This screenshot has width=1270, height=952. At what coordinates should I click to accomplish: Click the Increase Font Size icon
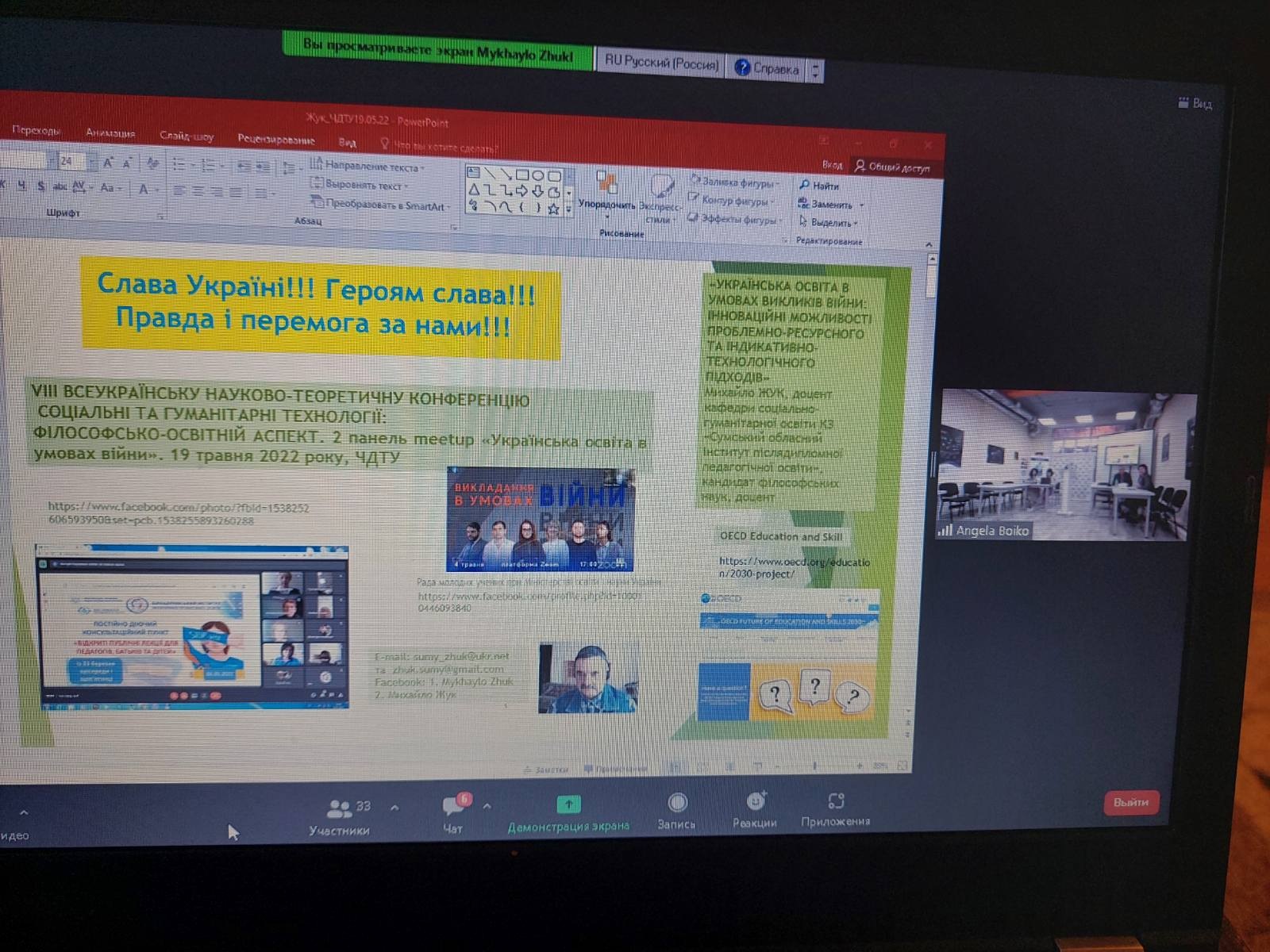[109, 163]
